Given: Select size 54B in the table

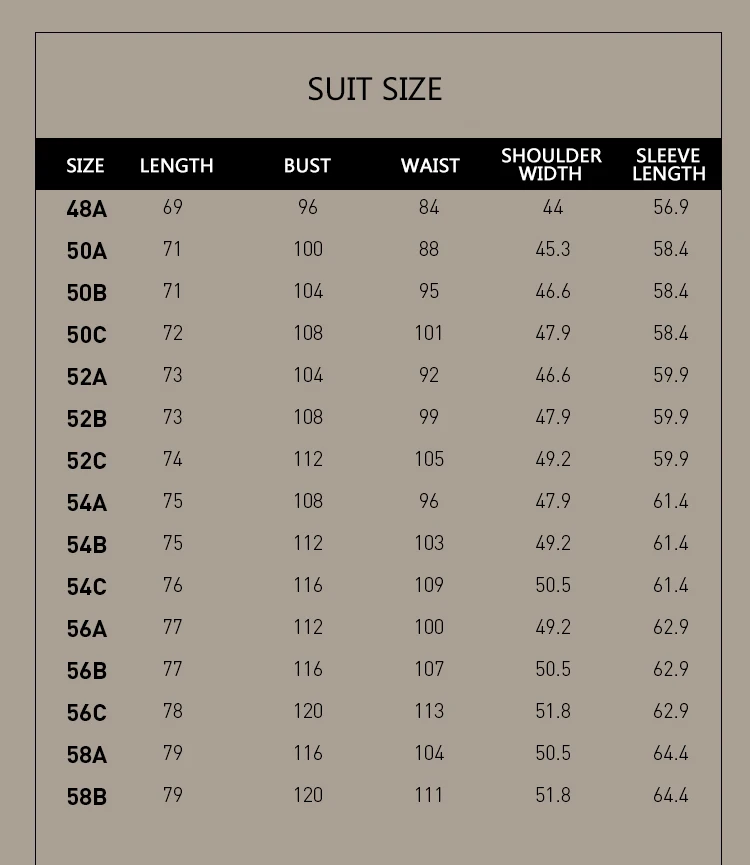Looking at the screenshot, I should pyautogui.click(x=86, y=545).
